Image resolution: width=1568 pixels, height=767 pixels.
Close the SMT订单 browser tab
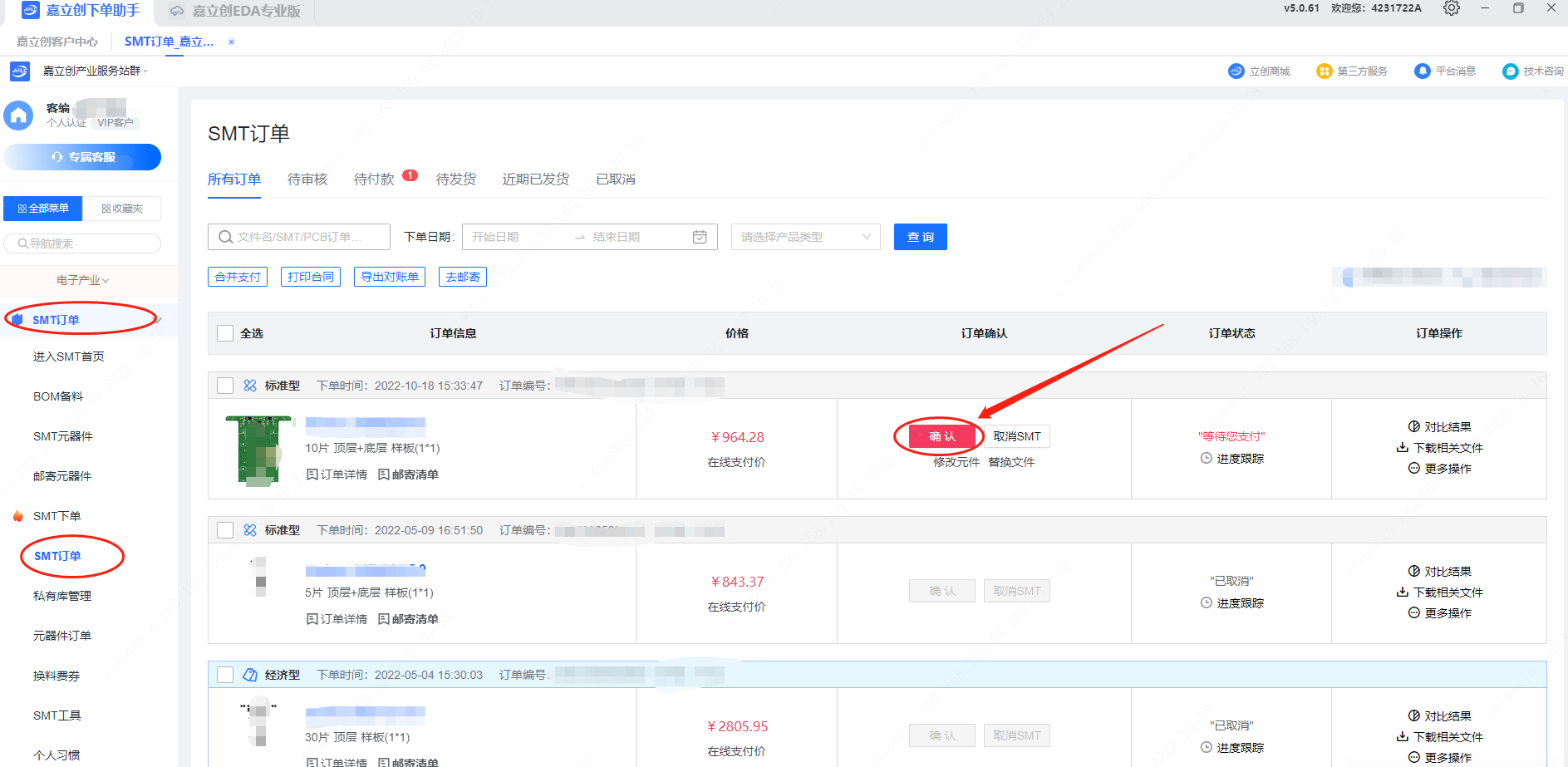click(x=231, y=42)
